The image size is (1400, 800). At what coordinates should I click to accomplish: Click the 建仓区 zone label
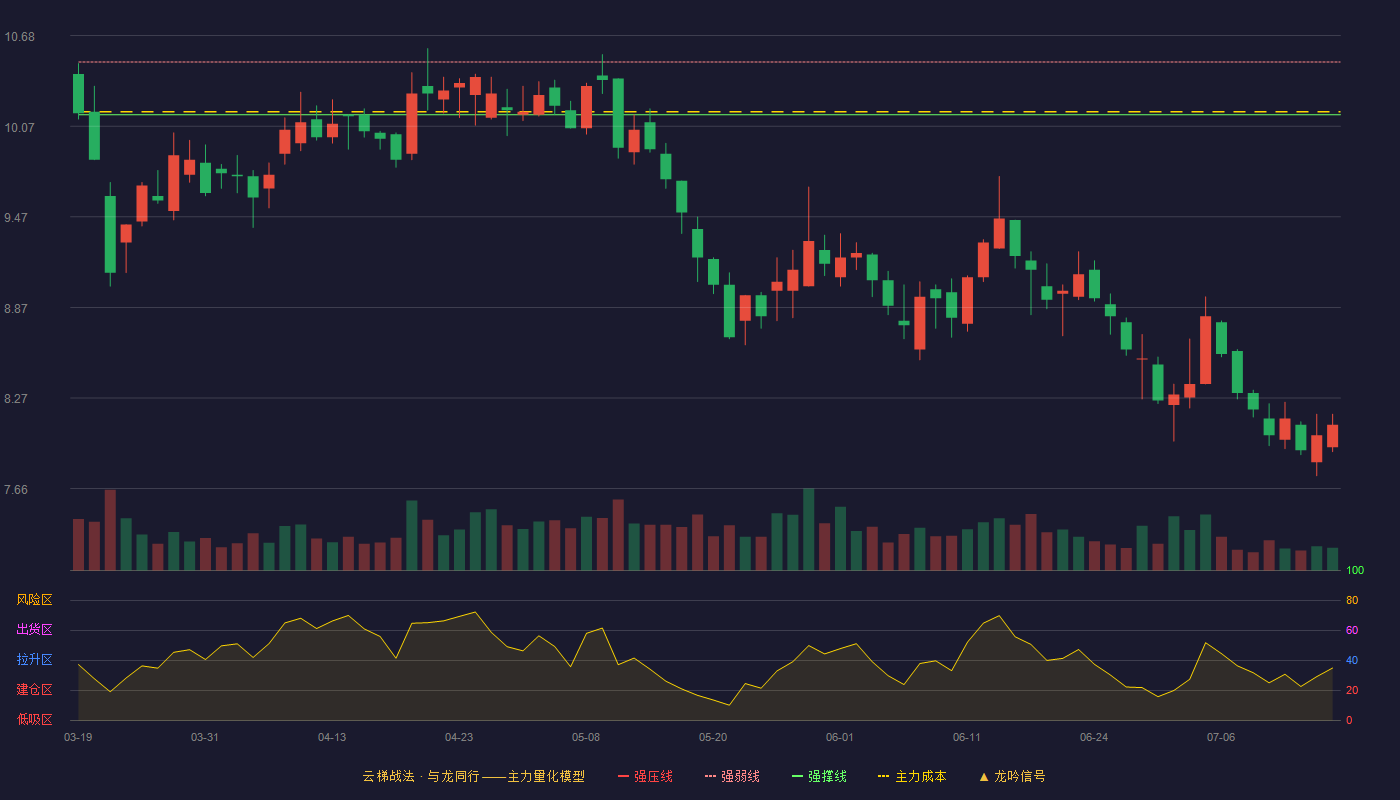(x=34, y=690)
